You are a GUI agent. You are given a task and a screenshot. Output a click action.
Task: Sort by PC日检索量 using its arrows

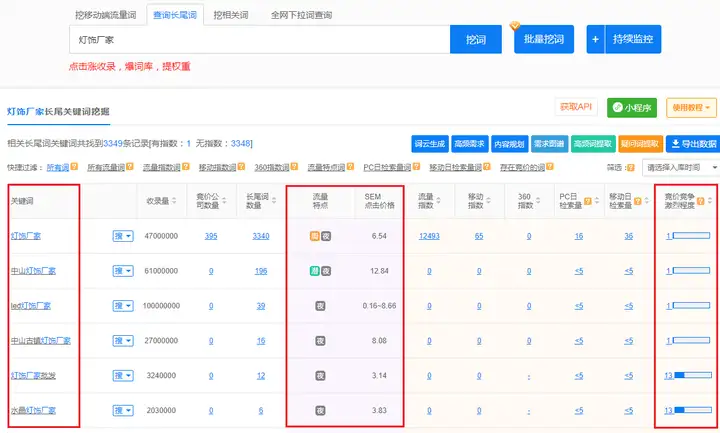pos(596,201)
